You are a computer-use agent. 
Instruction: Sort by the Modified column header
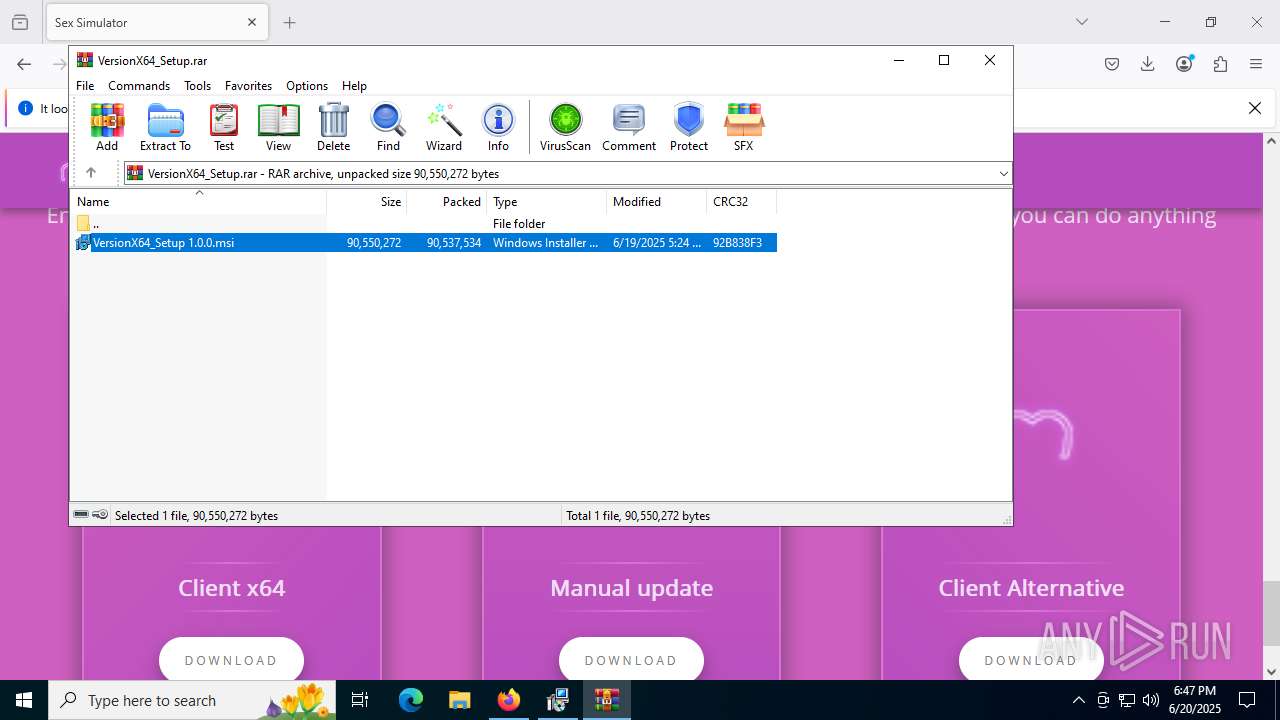pyautogui.click(x=657, y=202)
